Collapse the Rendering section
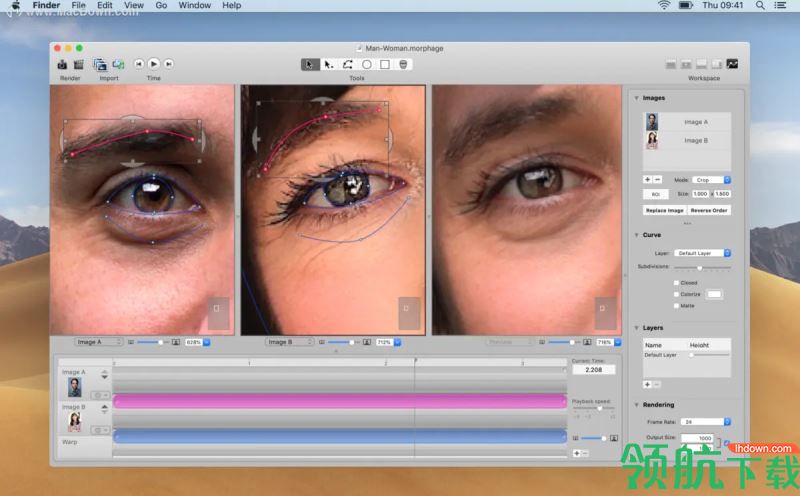 click(636, 405)
